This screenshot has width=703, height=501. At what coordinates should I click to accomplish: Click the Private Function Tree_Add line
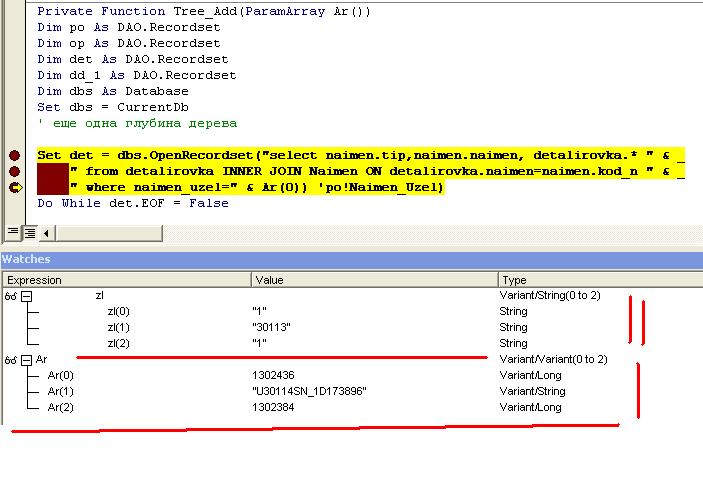[x=204, y=11]
